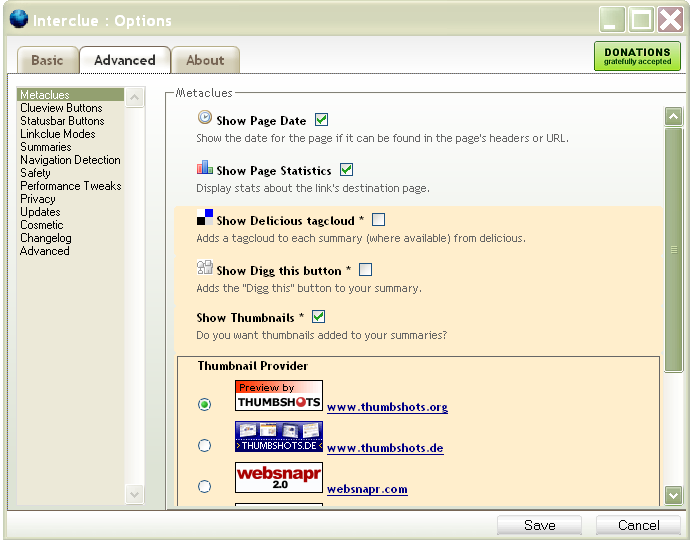Open the websnapr.com link
Screen dimensions: 692x540
coord(367,489)
